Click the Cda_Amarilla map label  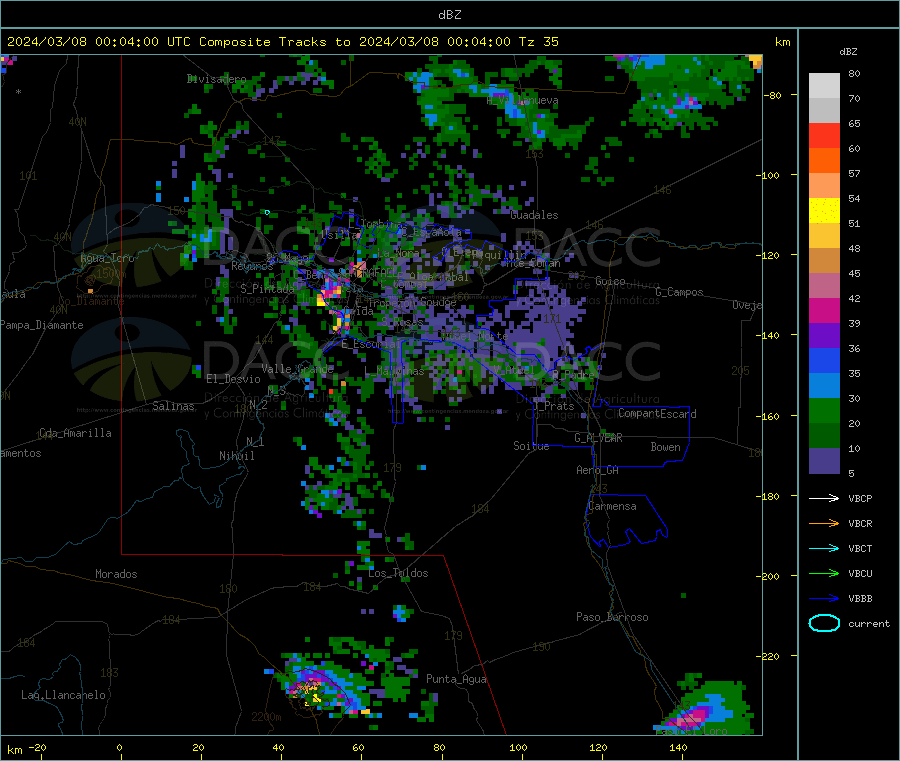(x=75, y=433)
